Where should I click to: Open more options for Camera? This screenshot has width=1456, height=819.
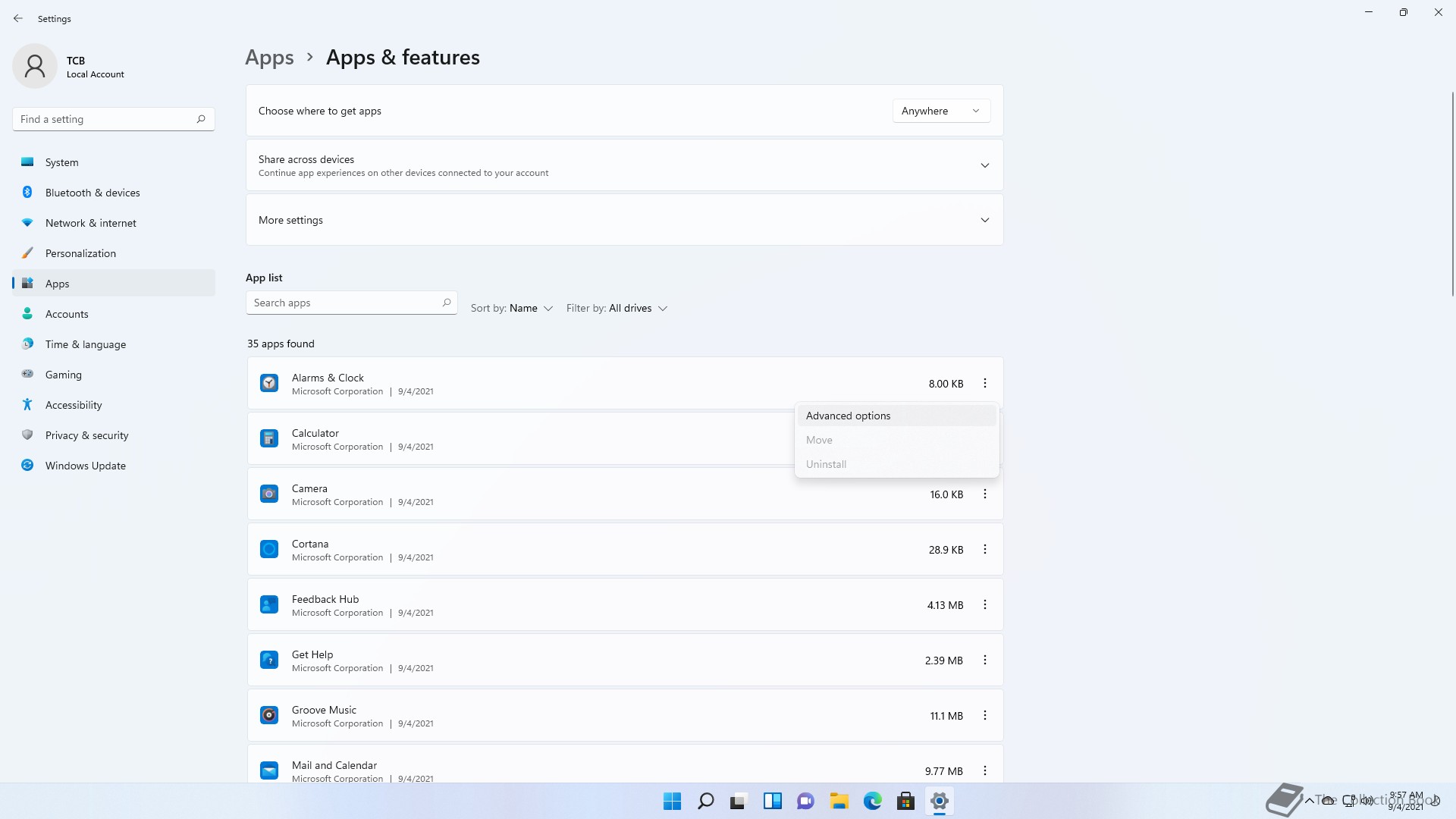coord(985,494)
